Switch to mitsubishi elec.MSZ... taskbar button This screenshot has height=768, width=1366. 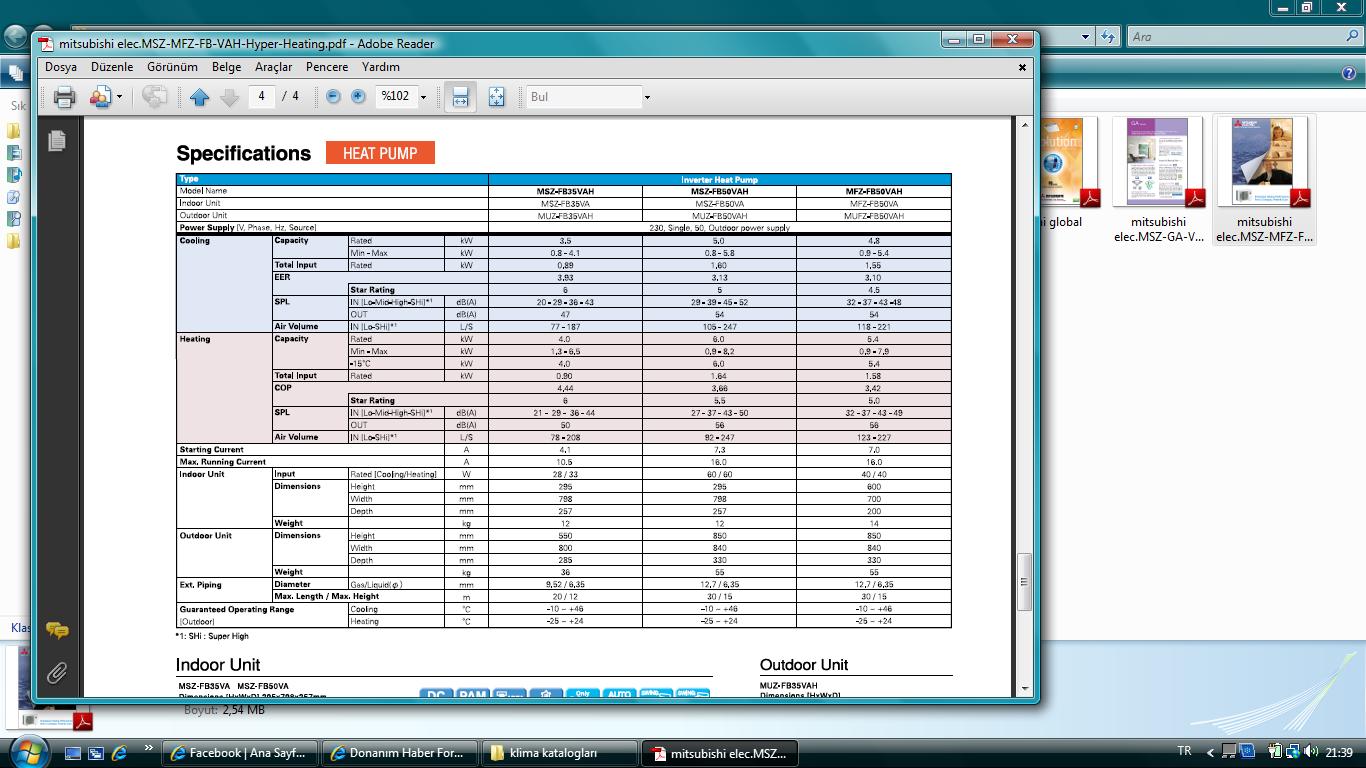pos(720,753)
